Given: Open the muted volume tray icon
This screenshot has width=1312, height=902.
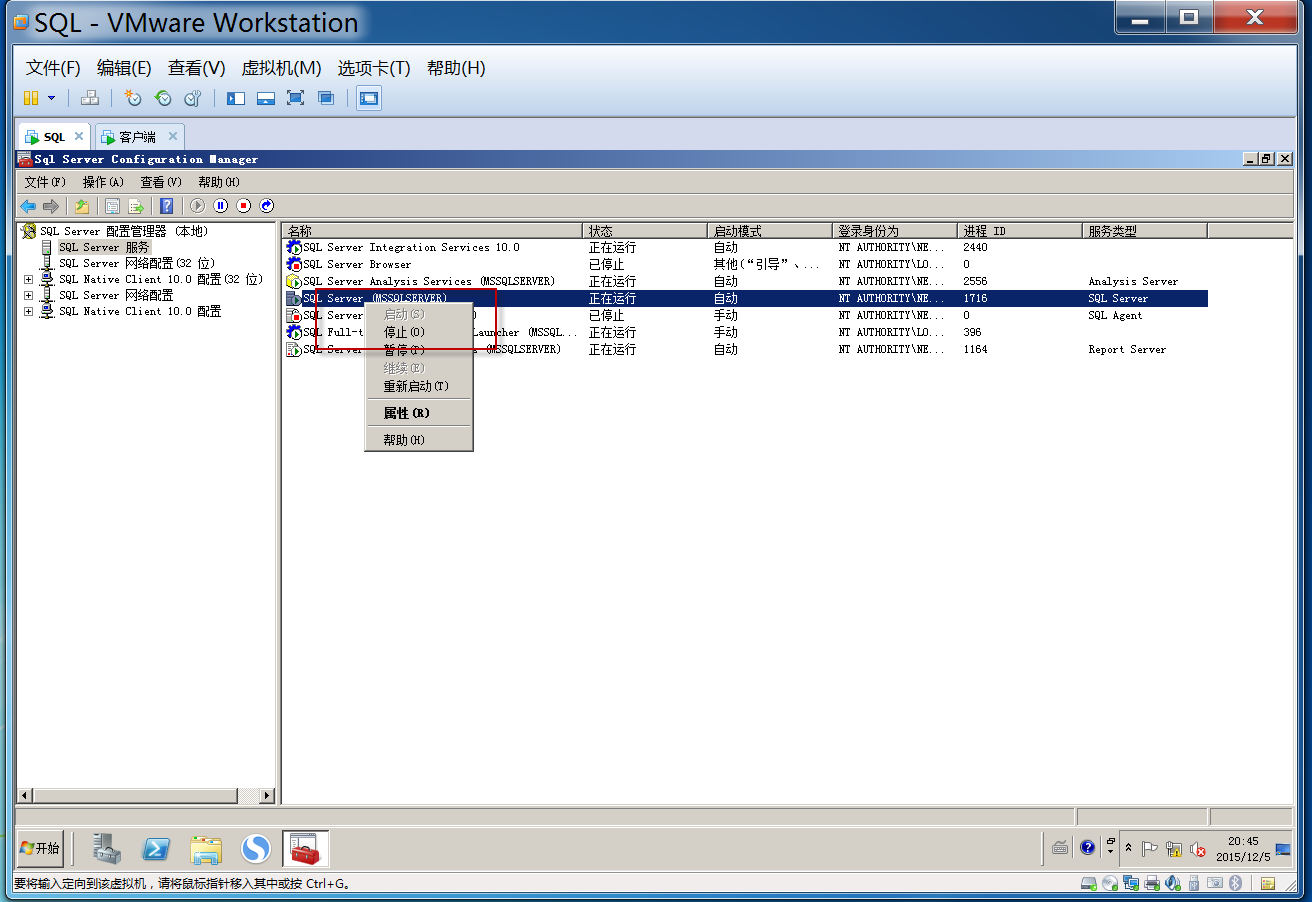Looking at the screenshot, I should tap(1198, 849).
